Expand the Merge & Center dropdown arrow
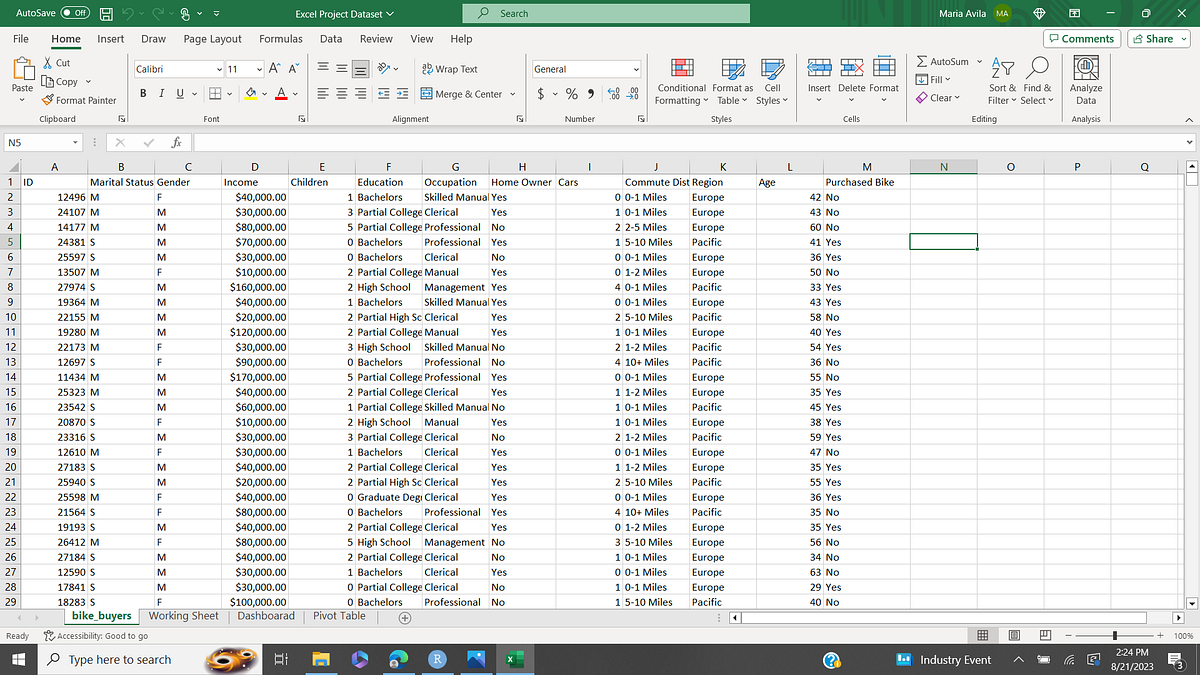 tap(513, 94)
